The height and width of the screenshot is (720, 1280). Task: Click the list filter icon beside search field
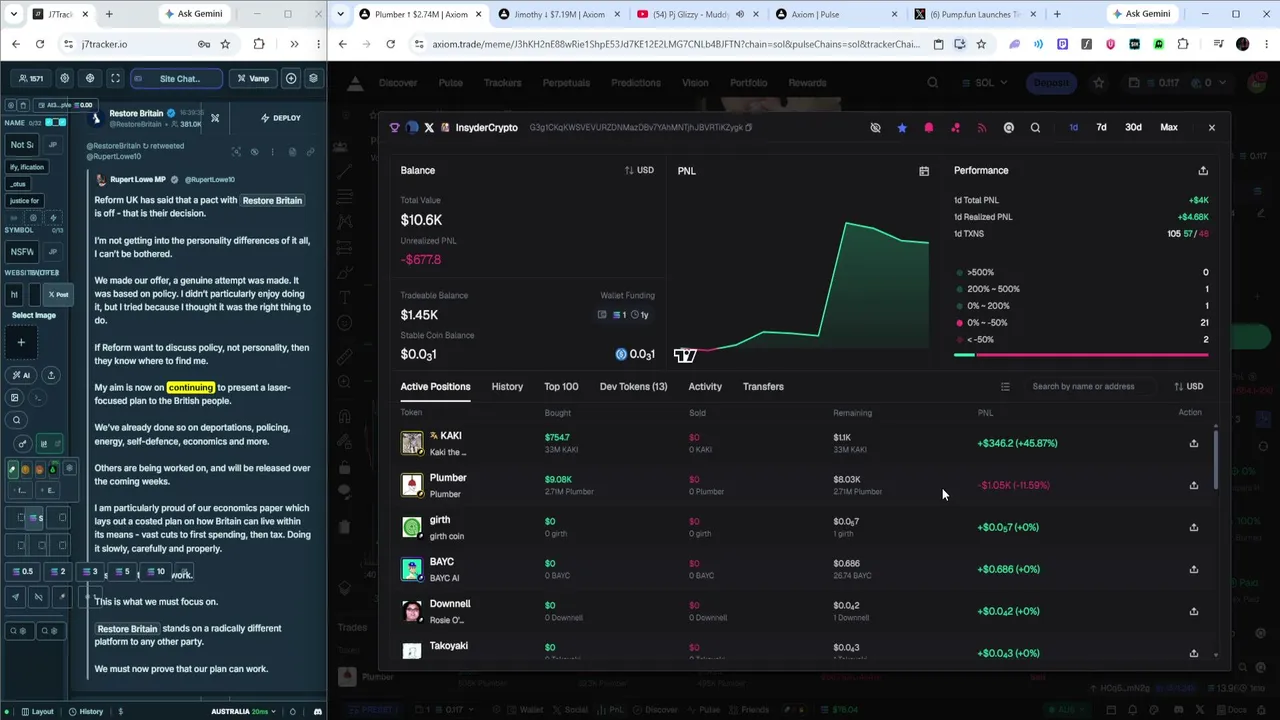pyautogui.click(x=1005, y=387)
